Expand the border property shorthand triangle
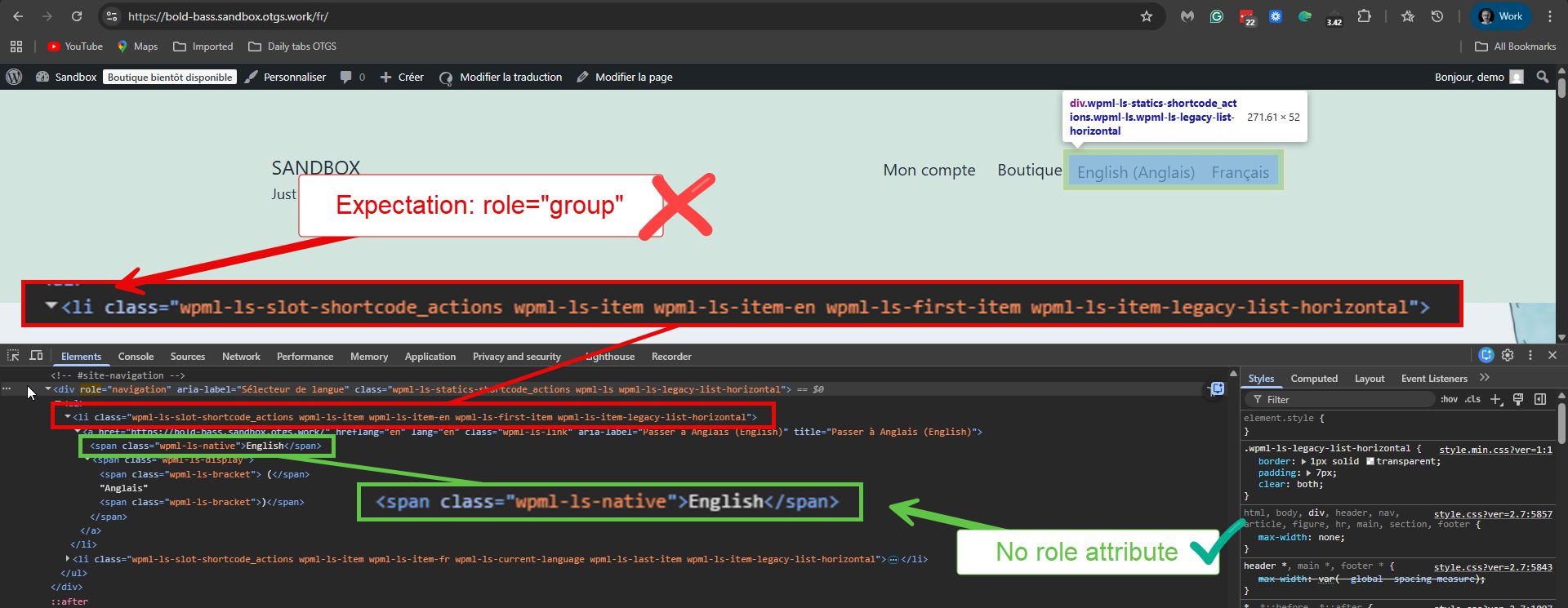 click(1303, 462)
